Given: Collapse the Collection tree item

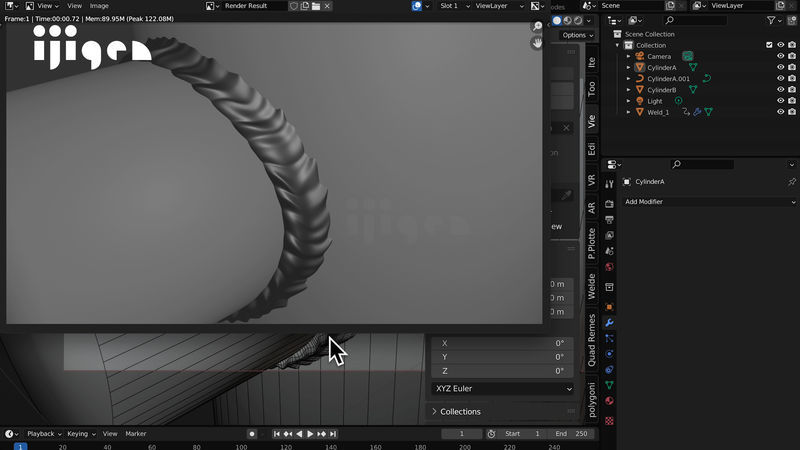Looking at the screenshot, I should click(617, 45).
